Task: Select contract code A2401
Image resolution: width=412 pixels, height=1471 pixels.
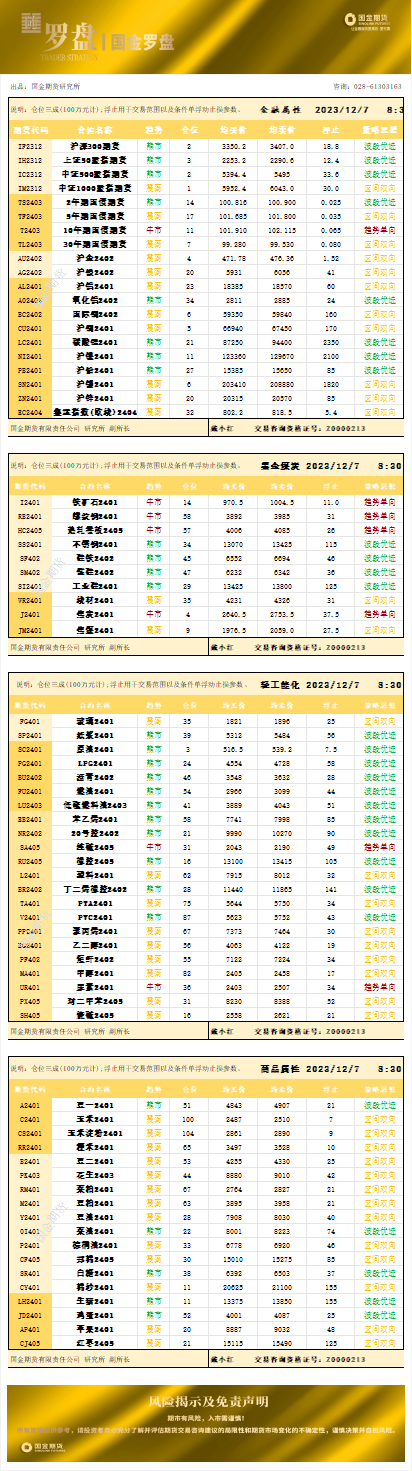Action: [x=30, y=1106]
